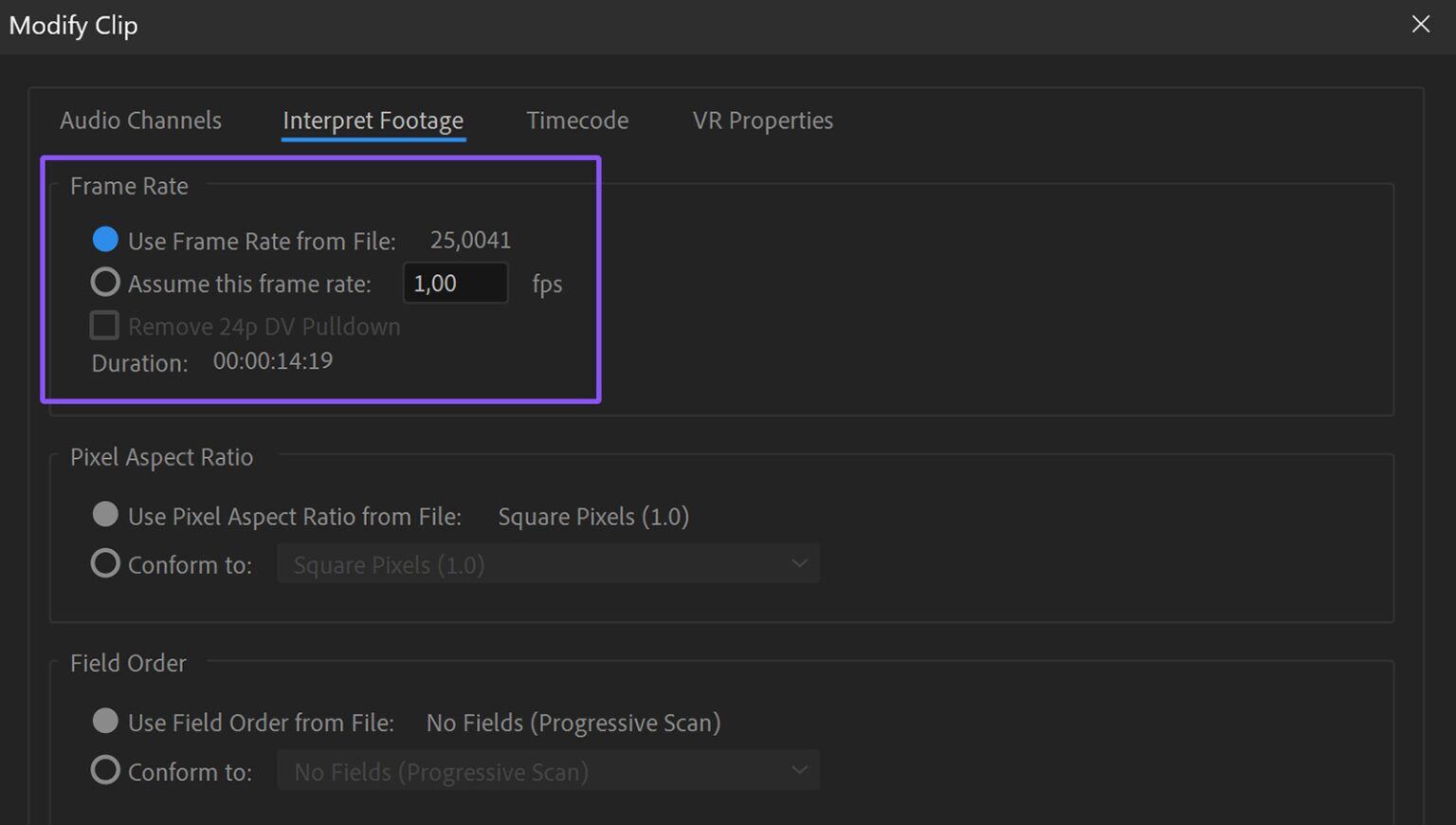
Task: Open the No Fields conform dropdown
Action: click(548, 770)
